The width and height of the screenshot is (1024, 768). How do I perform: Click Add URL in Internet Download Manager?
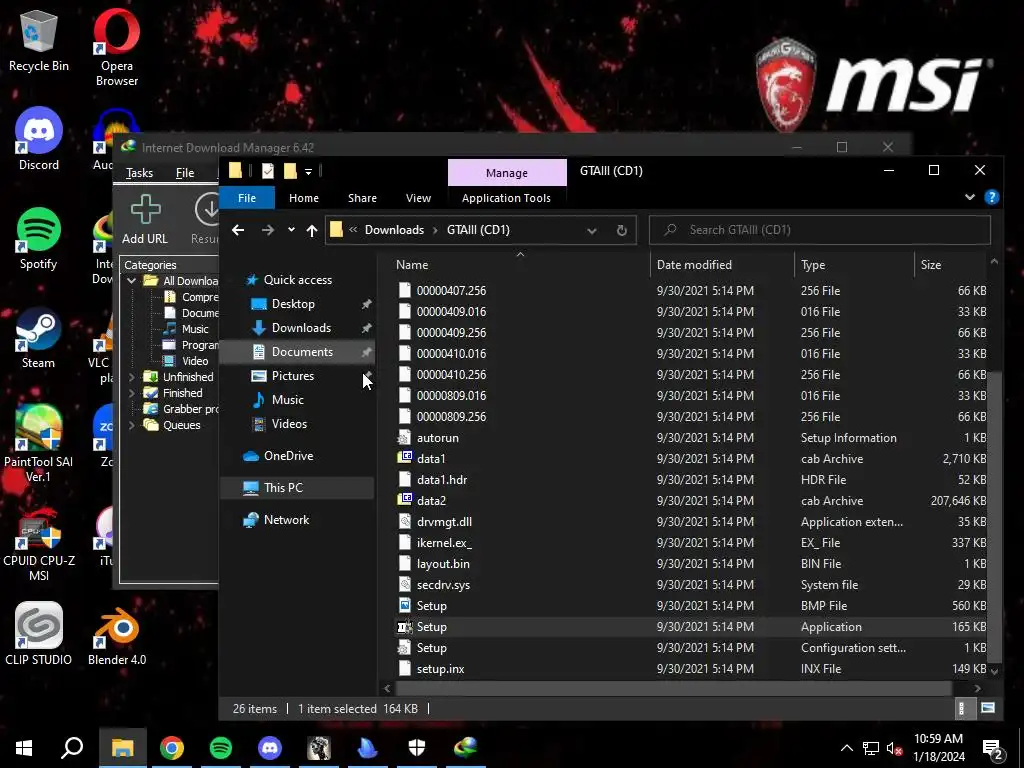[145, 219]
